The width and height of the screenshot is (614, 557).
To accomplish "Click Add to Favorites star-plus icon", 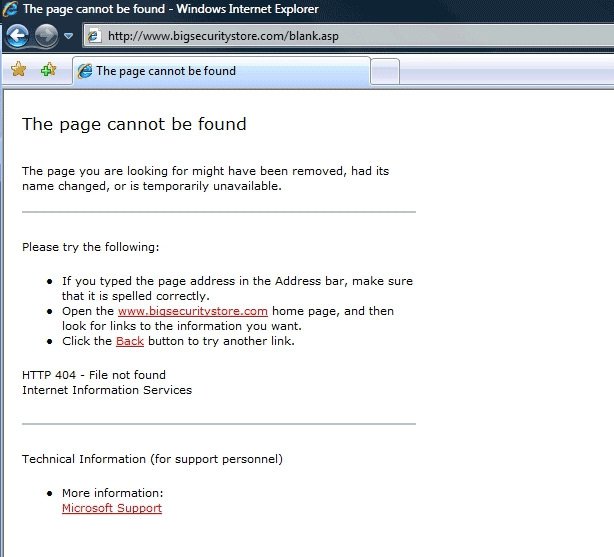I will point(48,70).
